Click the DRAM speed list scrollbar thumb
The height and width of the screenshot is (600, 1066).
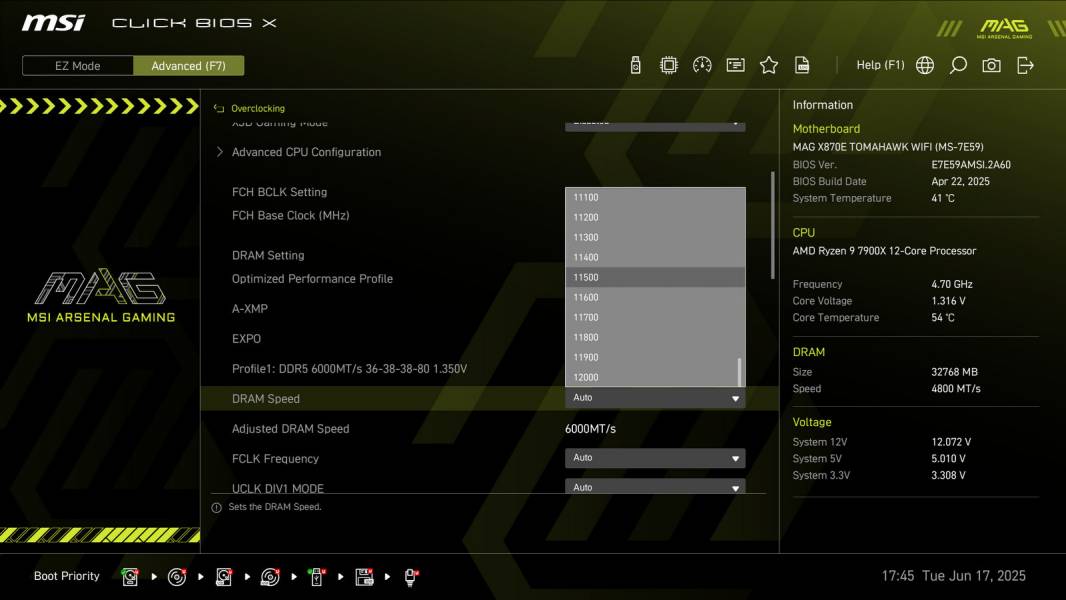(x=740, y=372)
